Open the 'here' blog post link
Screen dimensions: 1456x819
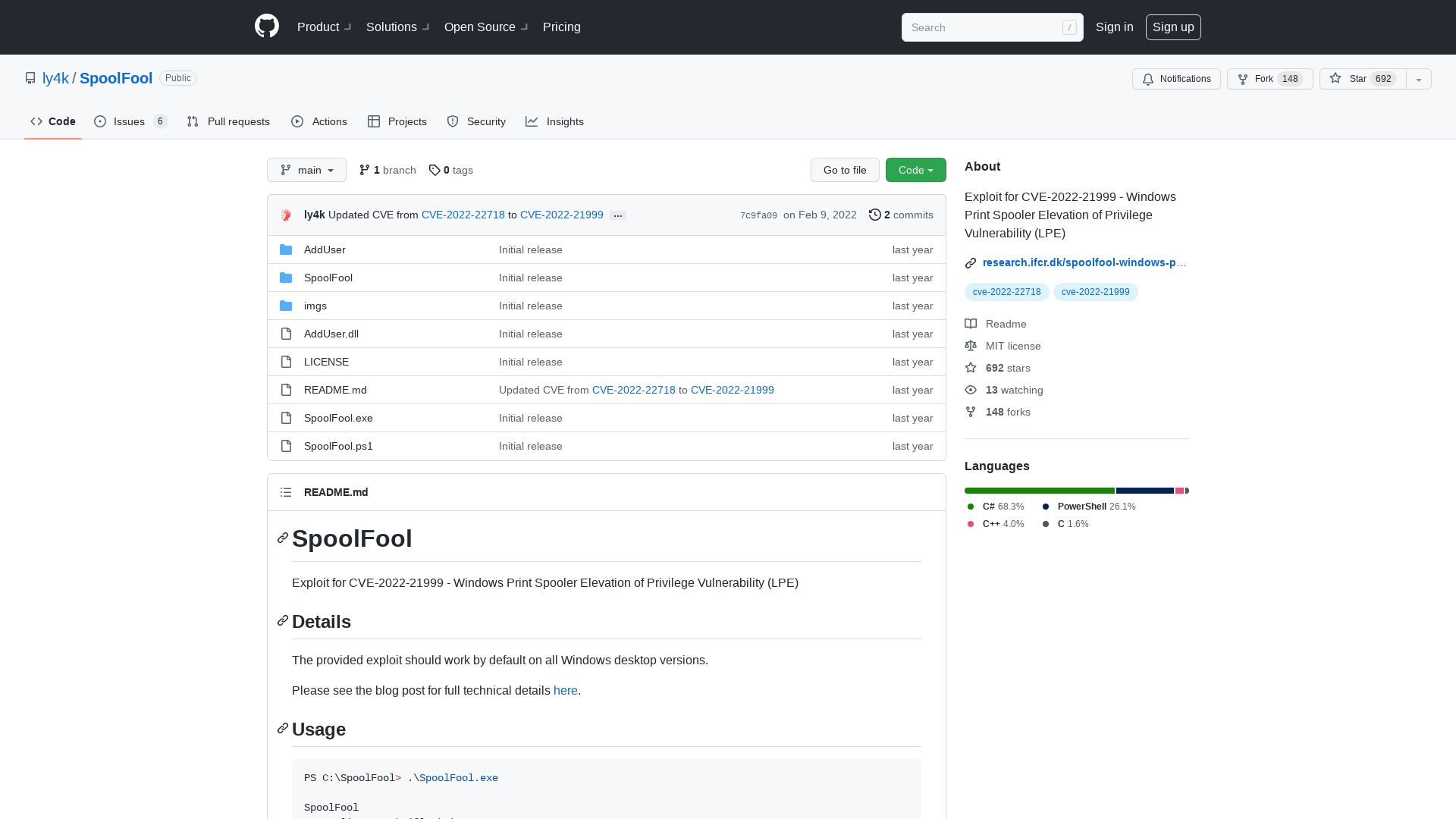566,691
